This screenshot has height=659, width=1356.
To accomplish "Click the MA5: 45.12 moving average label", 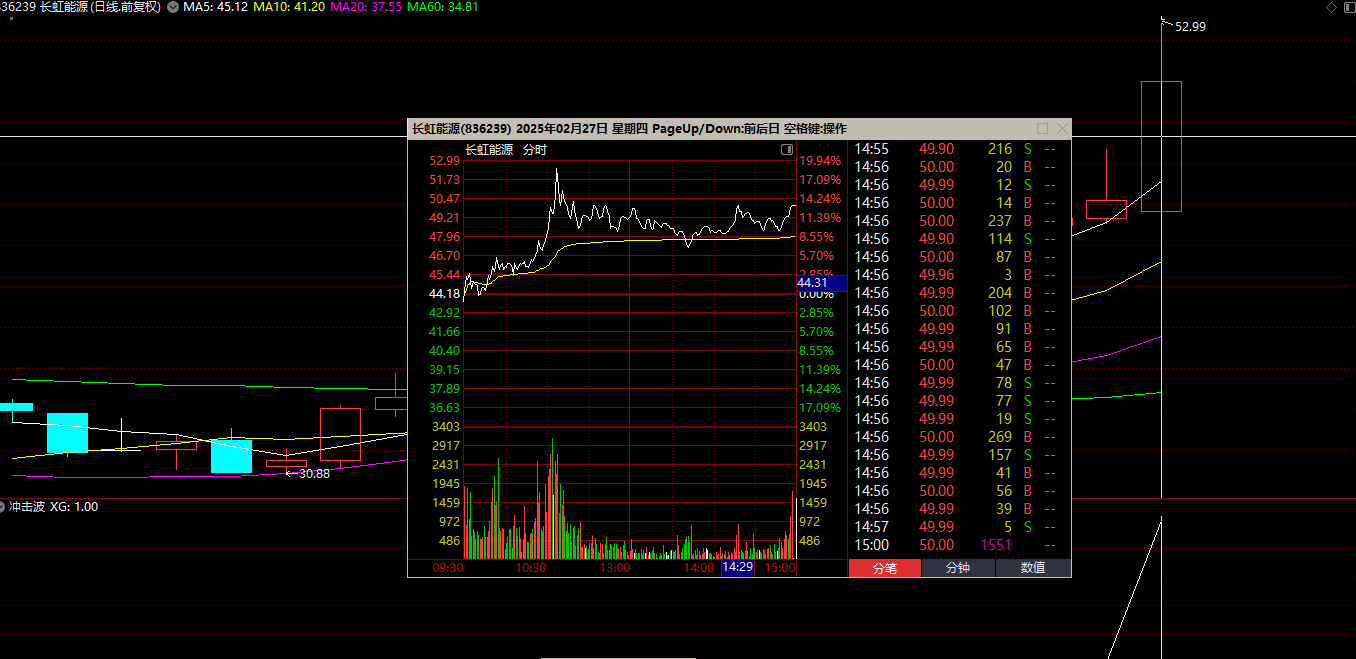I will [215, 7].
